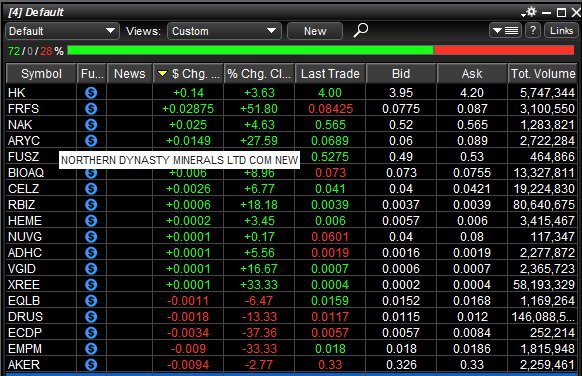Open the Custom views dropdown
This screenshot has width=582, height=376.
(x=224, y=31)
